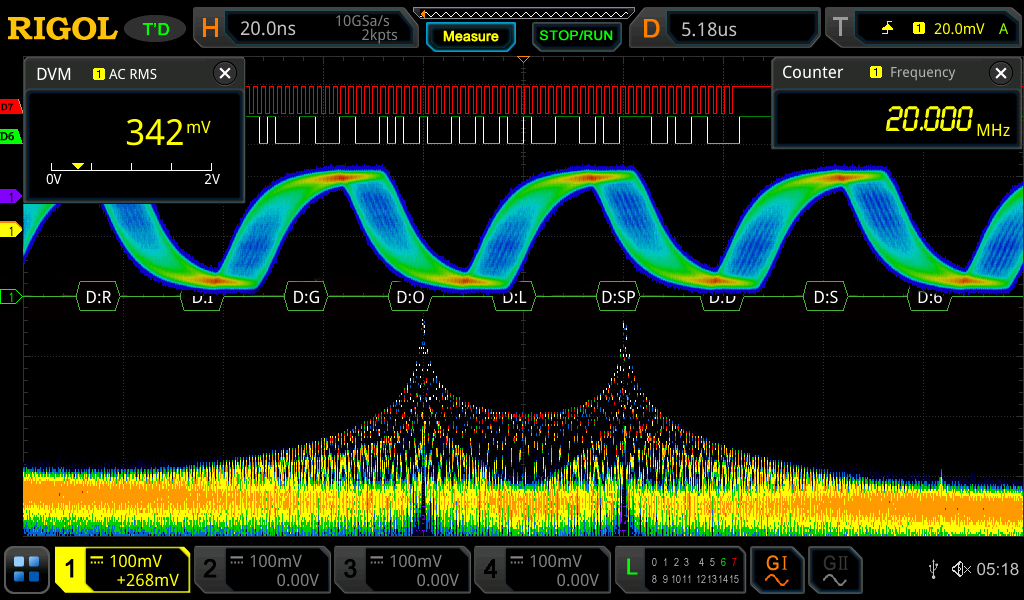Select the D7 digital channel marker
Viewport: 1024px width, 600px height.
tap(9, 106)
